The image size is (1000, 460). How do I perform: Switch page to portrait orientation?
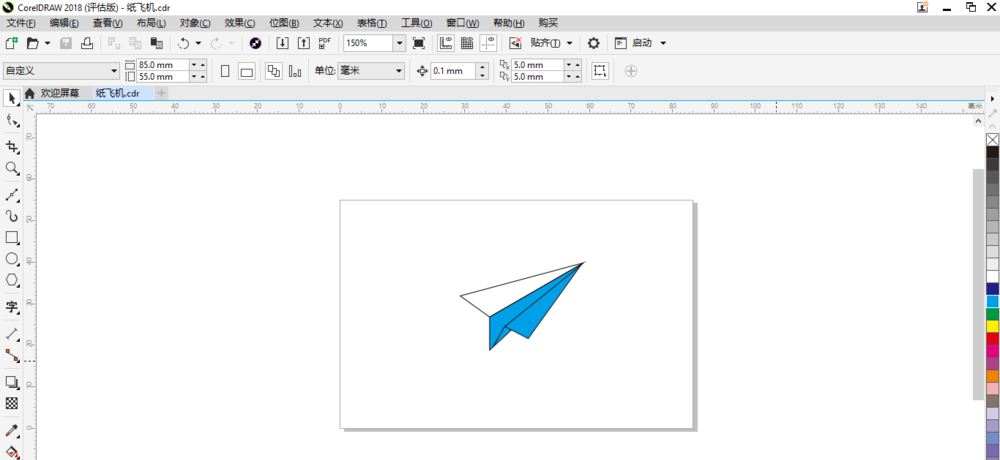(x=225, y=71)
